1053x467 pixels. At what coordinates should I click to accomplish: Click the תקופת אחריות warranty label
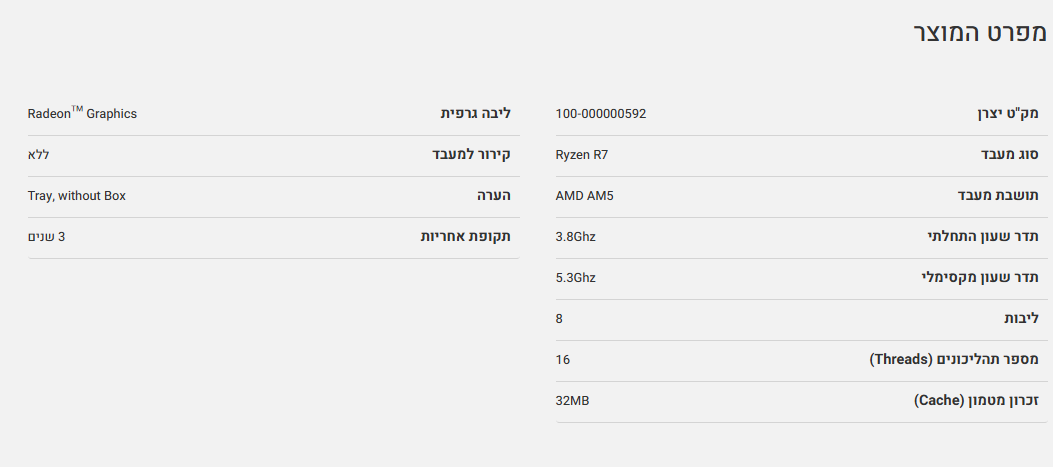465,237
